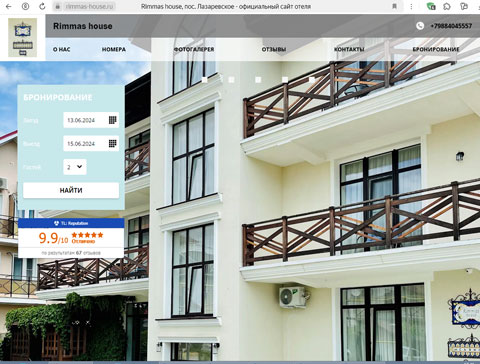This screenshot has height=364, width=480.
Task: Reload the page with refresh icon
Action: point(42,6)
